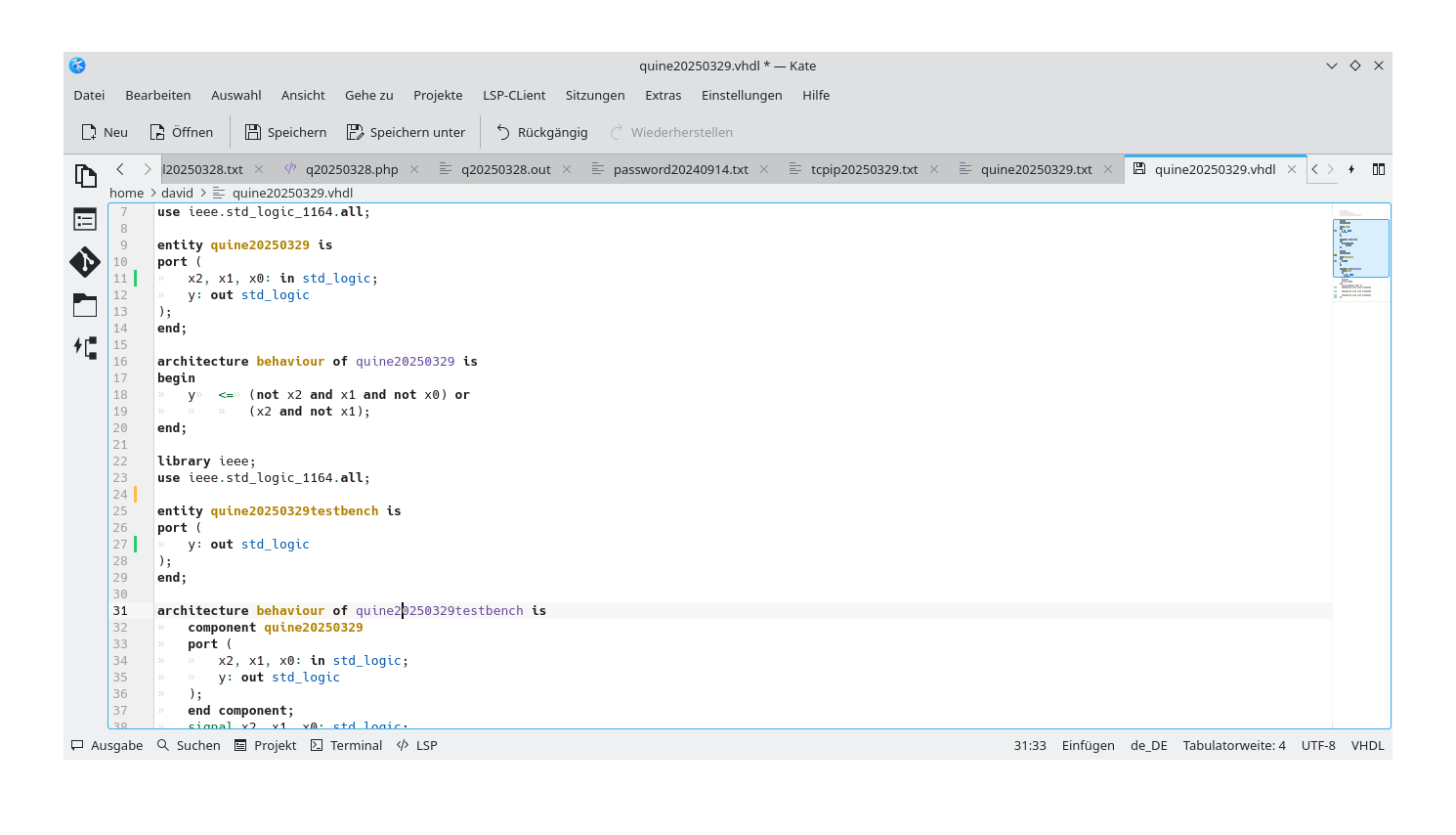The width and height of the screenshot is (1456, 835).
Task: Open the Sitzungen menu
Action: pos(594,95)
